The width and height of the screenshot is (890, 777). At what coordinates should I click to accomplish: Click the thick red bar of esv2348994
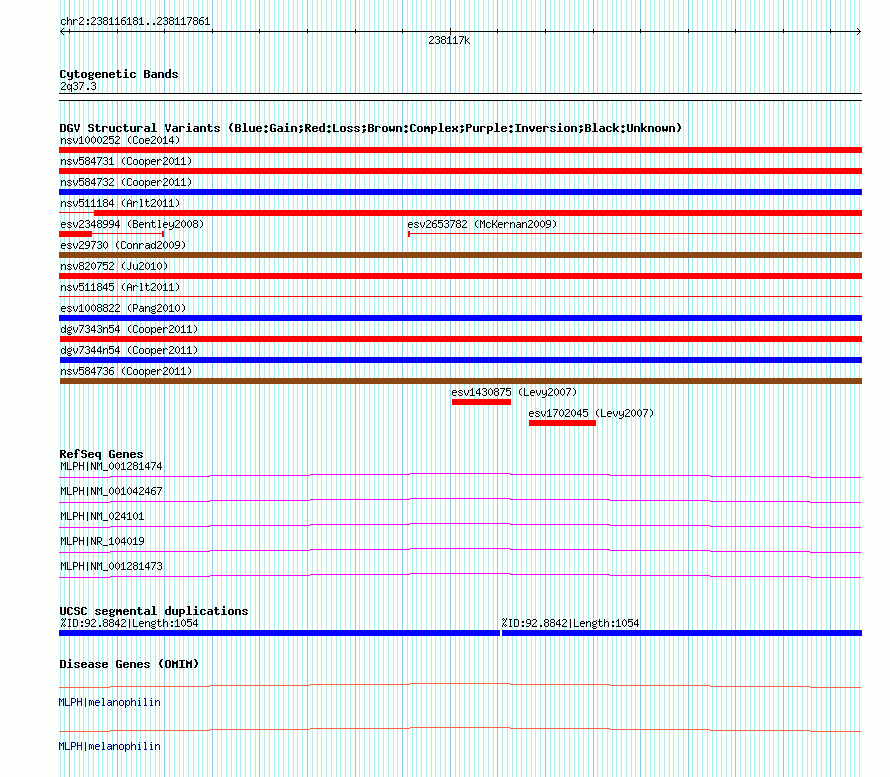click(x=75, y=234)
